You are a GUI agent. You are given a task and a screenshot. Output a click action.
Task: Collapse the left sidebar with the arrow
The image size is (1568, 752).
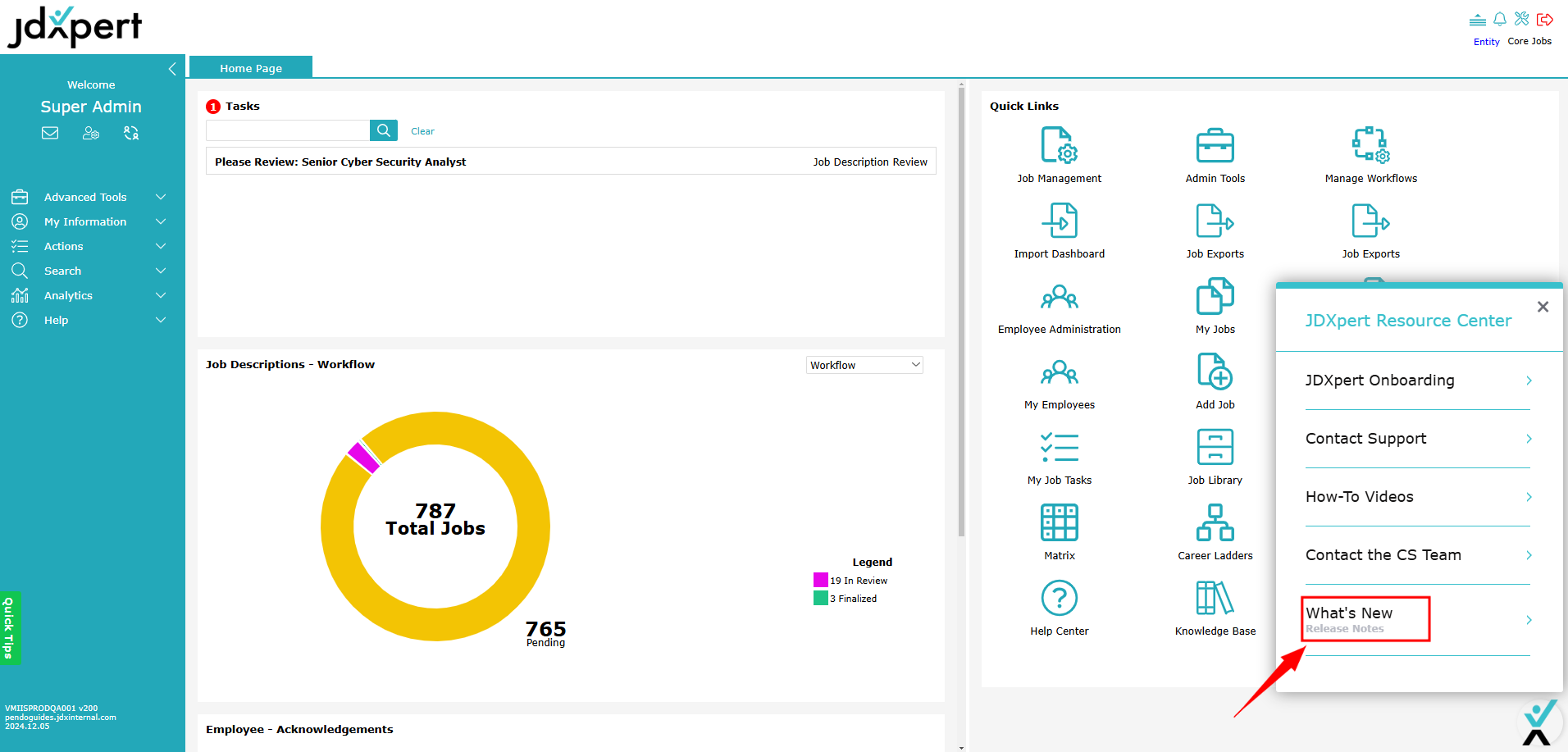point(172,69)
